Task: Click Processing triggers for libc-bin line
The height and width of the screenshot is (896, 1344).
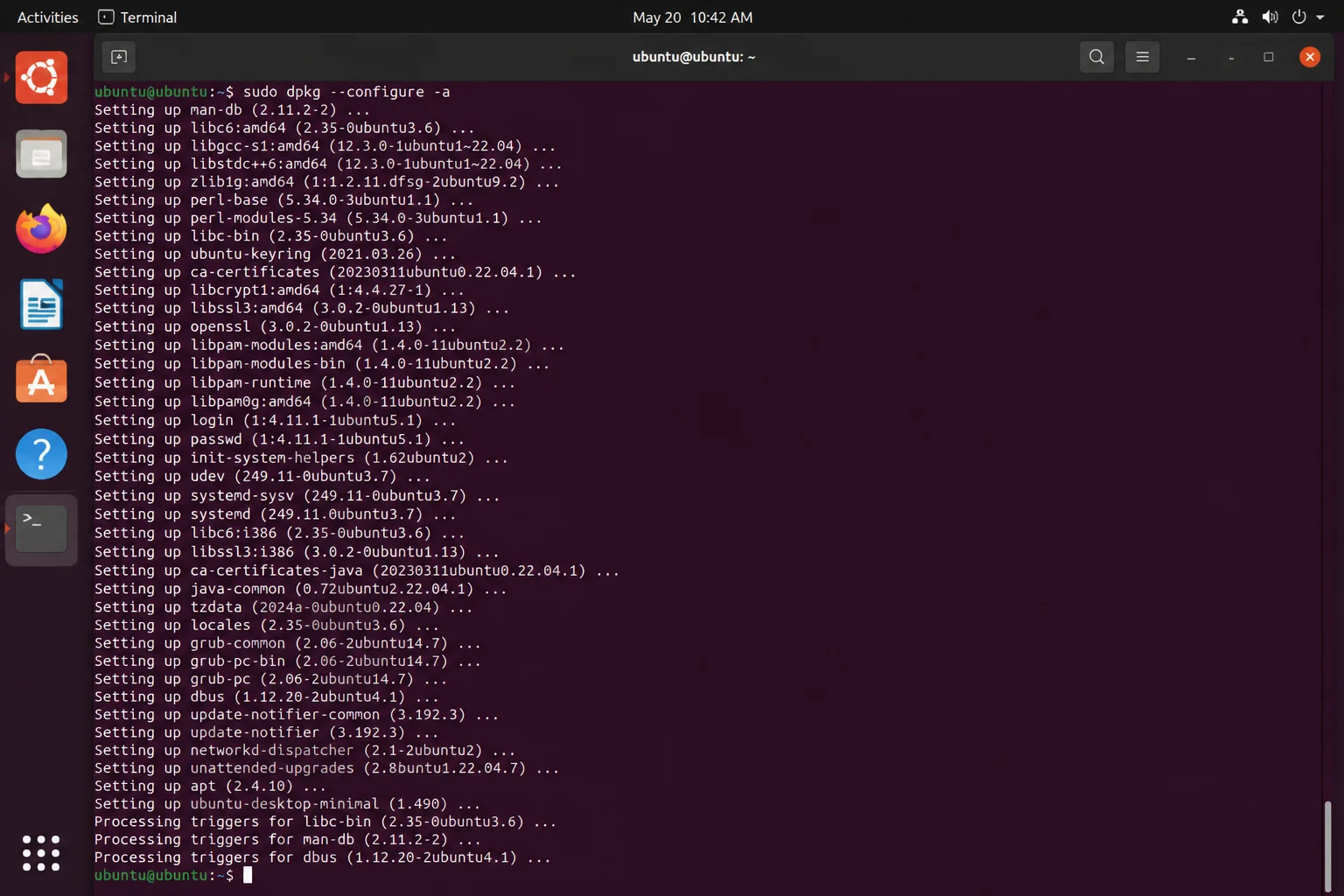Action: tap(325, 822)
